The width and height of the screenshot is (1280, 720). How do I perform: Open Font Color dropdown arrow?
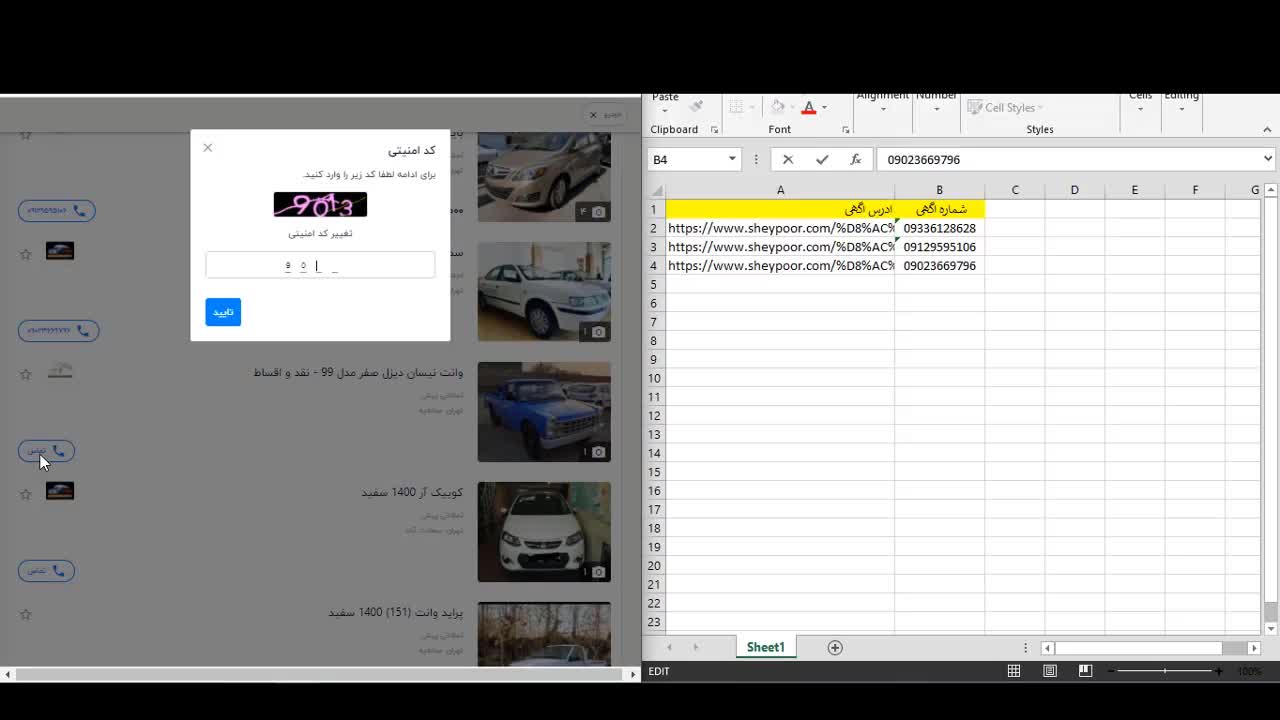point(823,108)
